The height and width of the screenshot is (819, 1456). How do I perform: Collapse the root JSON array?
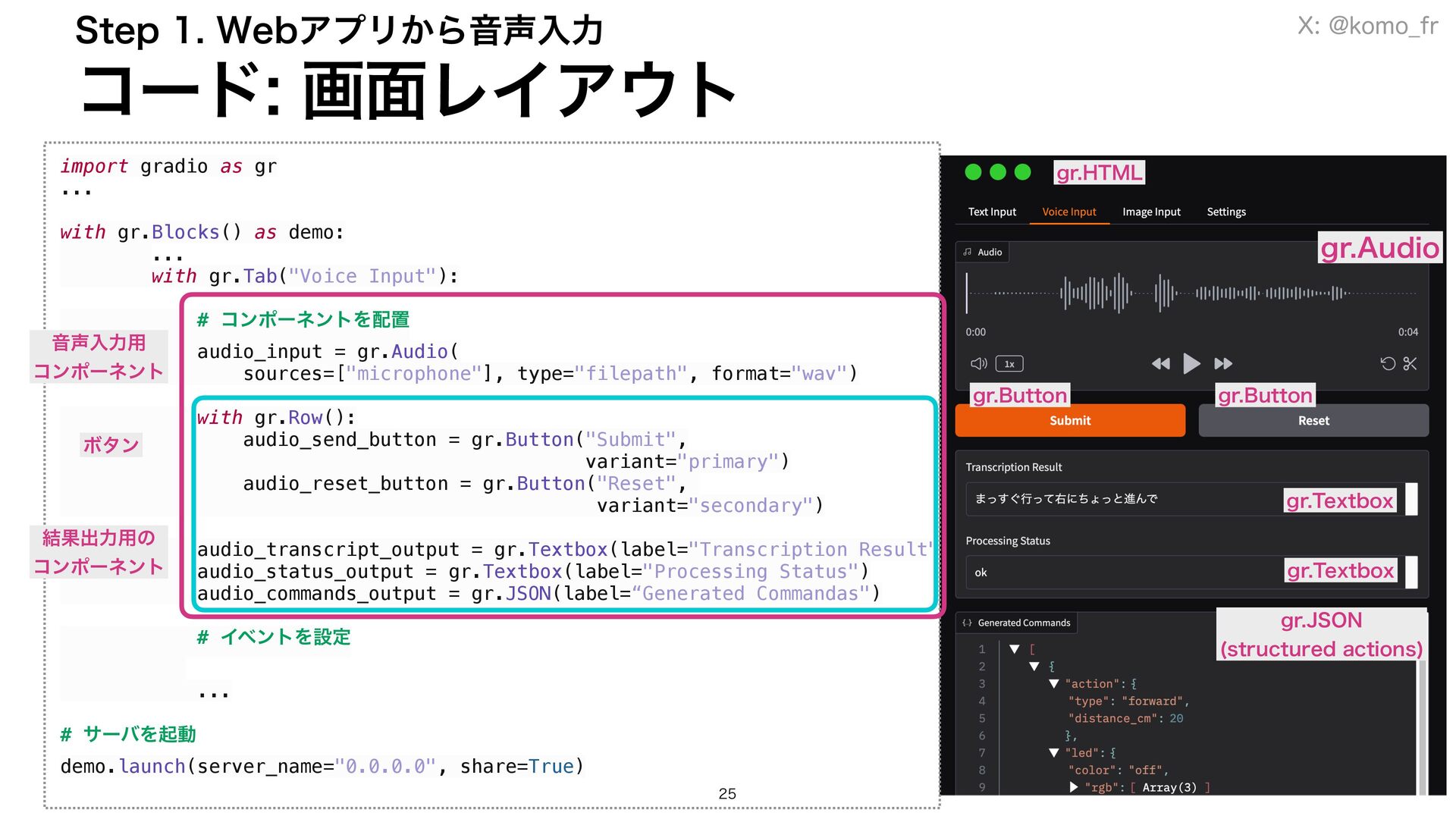[x=1015, y=649]
